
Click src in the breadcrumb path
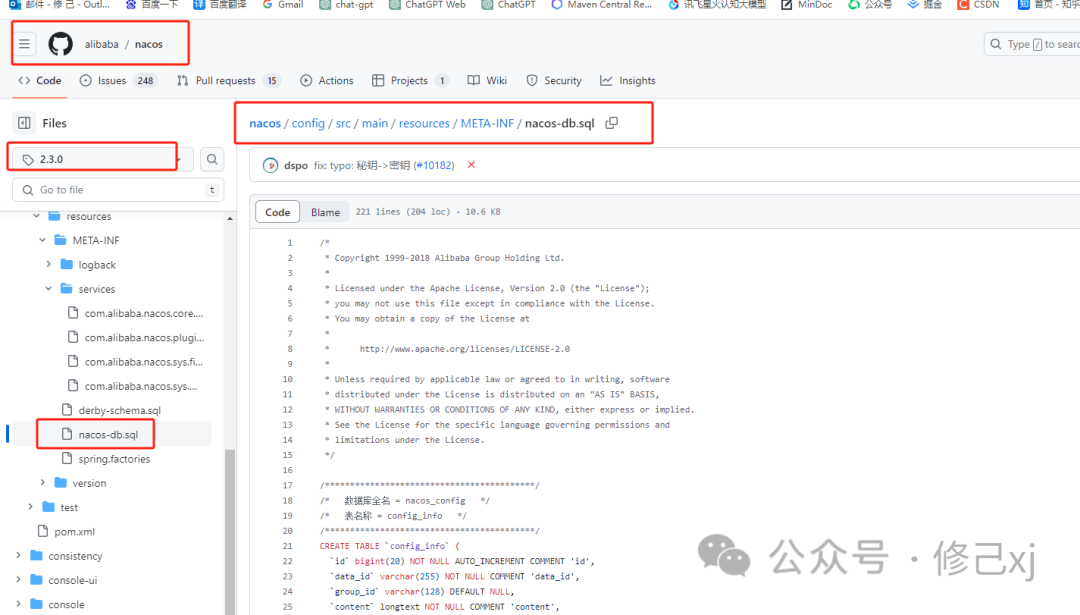343,123
